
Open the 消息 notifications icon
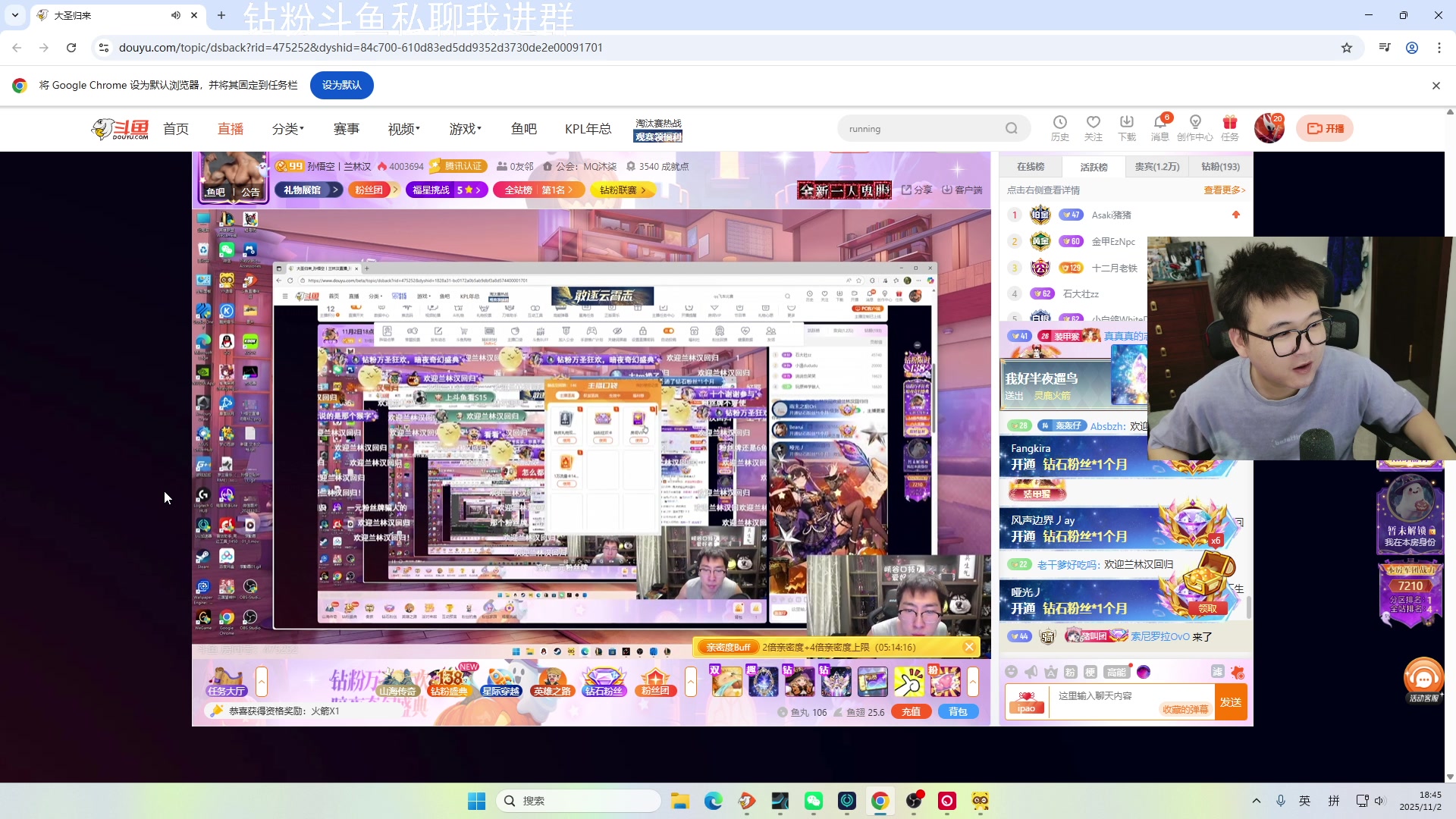point(1160,127)
